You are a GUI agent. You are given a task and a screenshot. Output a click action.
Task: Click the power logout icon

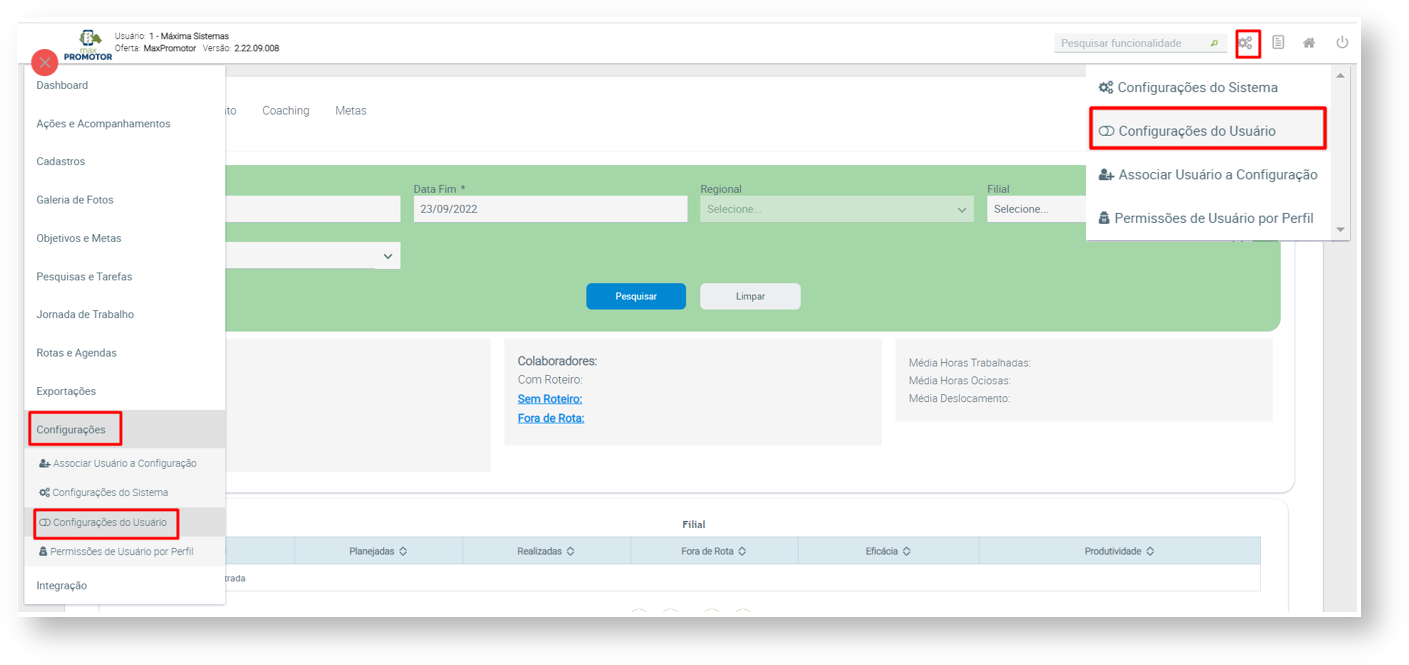pos(1342,43)
